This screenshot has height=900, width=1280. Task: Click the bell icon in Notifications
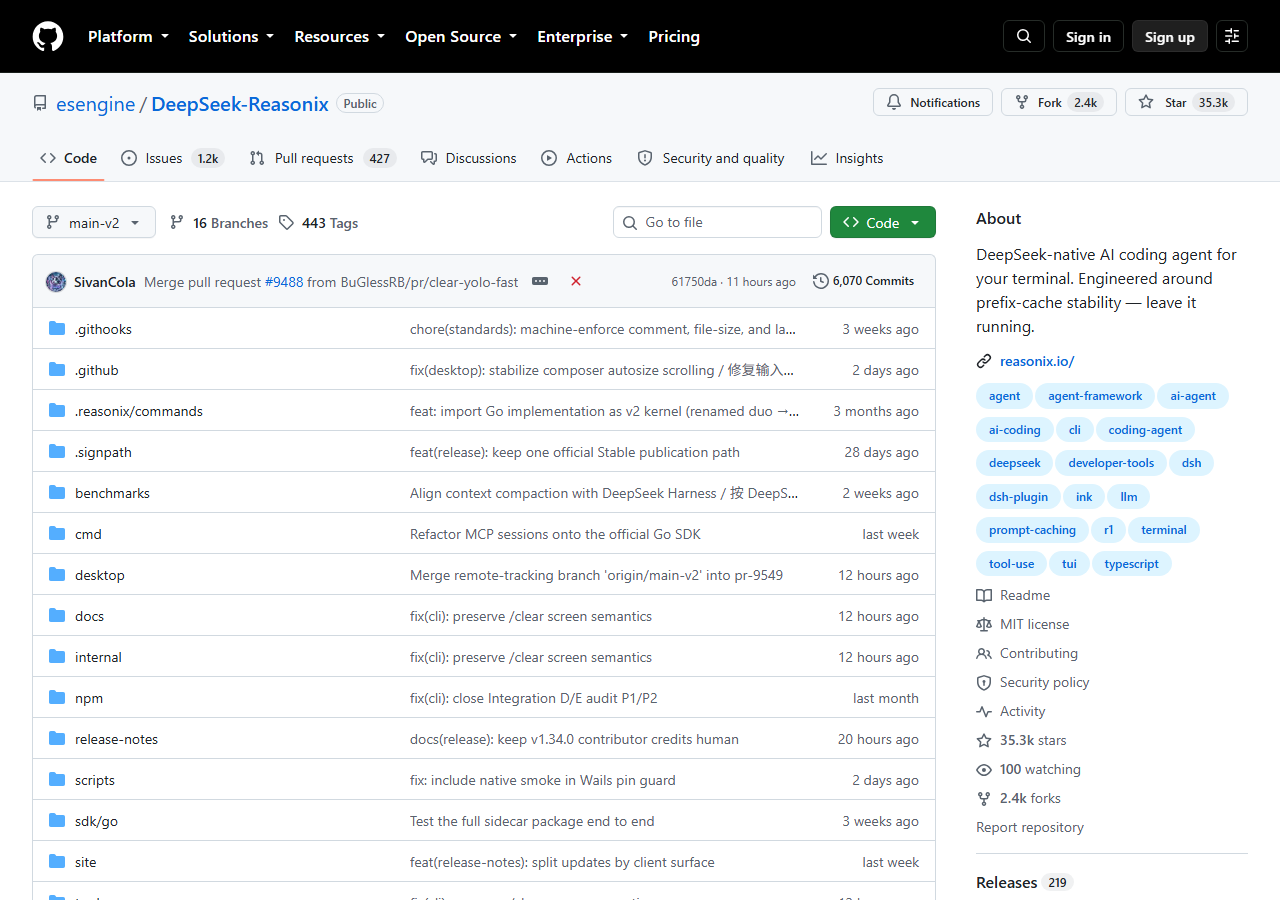tap(894, 103)
